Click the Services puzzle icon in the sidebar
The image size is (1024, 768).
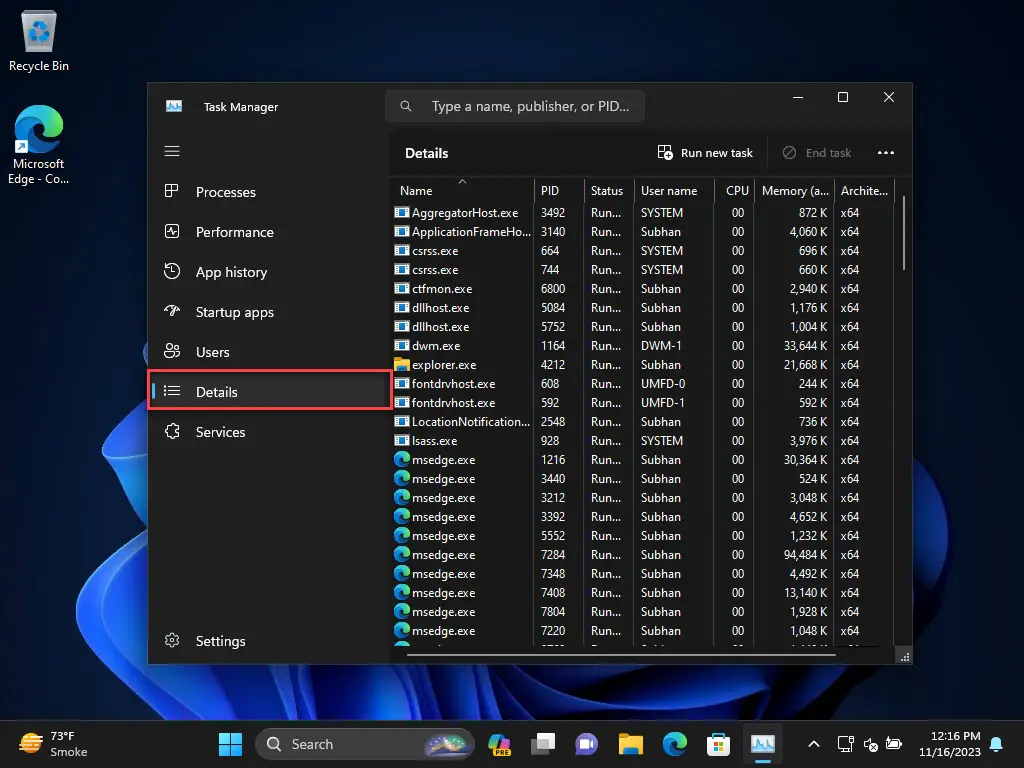point(172,432)
